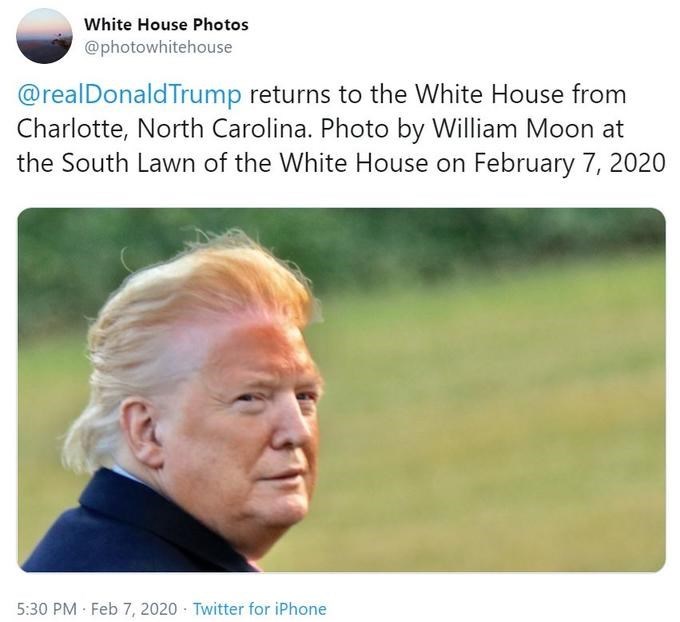Click the Feb 7, 2020 date
Viewport: 680px width, 622px height.
coord(134,609)
